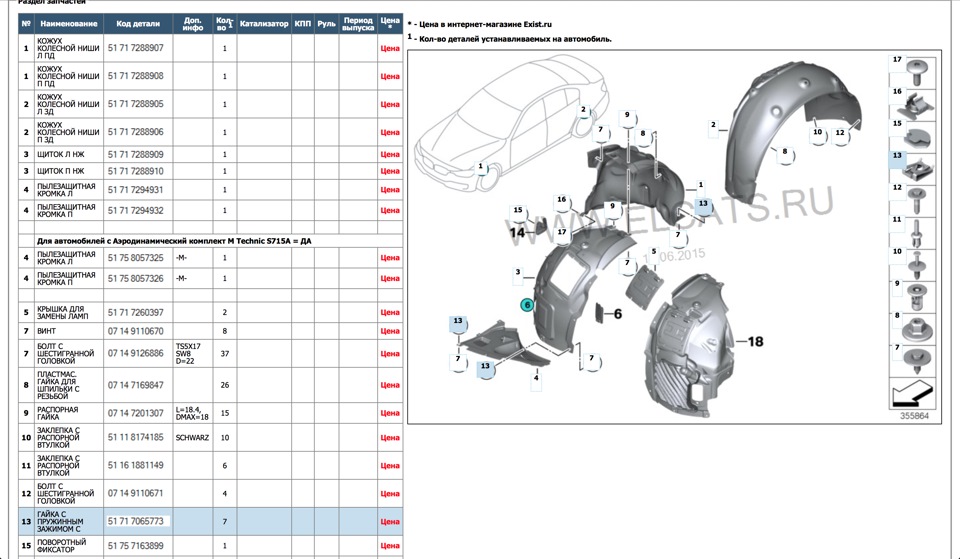960x559 pixels.
Task: Open price for part 51 75 8057325
Action: click(390, 258)
